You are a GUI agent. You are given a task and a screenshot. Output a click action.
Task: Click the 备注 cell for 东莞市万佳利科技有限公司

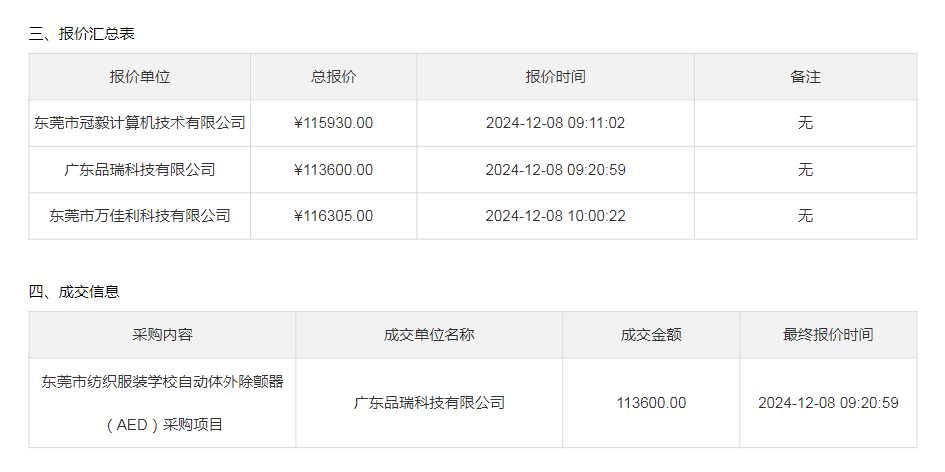(805, 215)
